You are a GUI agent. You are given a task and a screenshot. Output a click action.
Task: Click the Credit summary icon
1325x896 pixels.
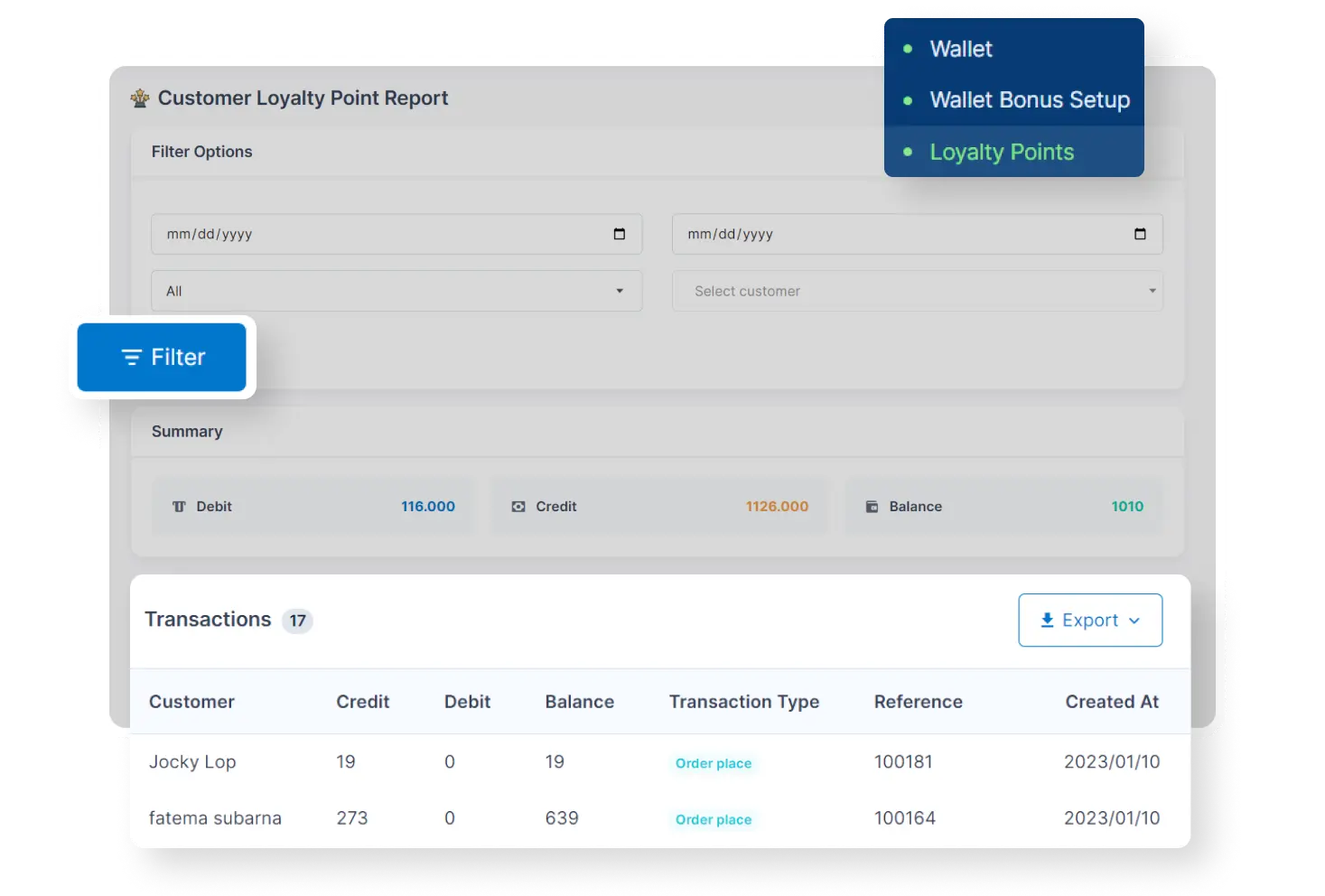(520, 507)
